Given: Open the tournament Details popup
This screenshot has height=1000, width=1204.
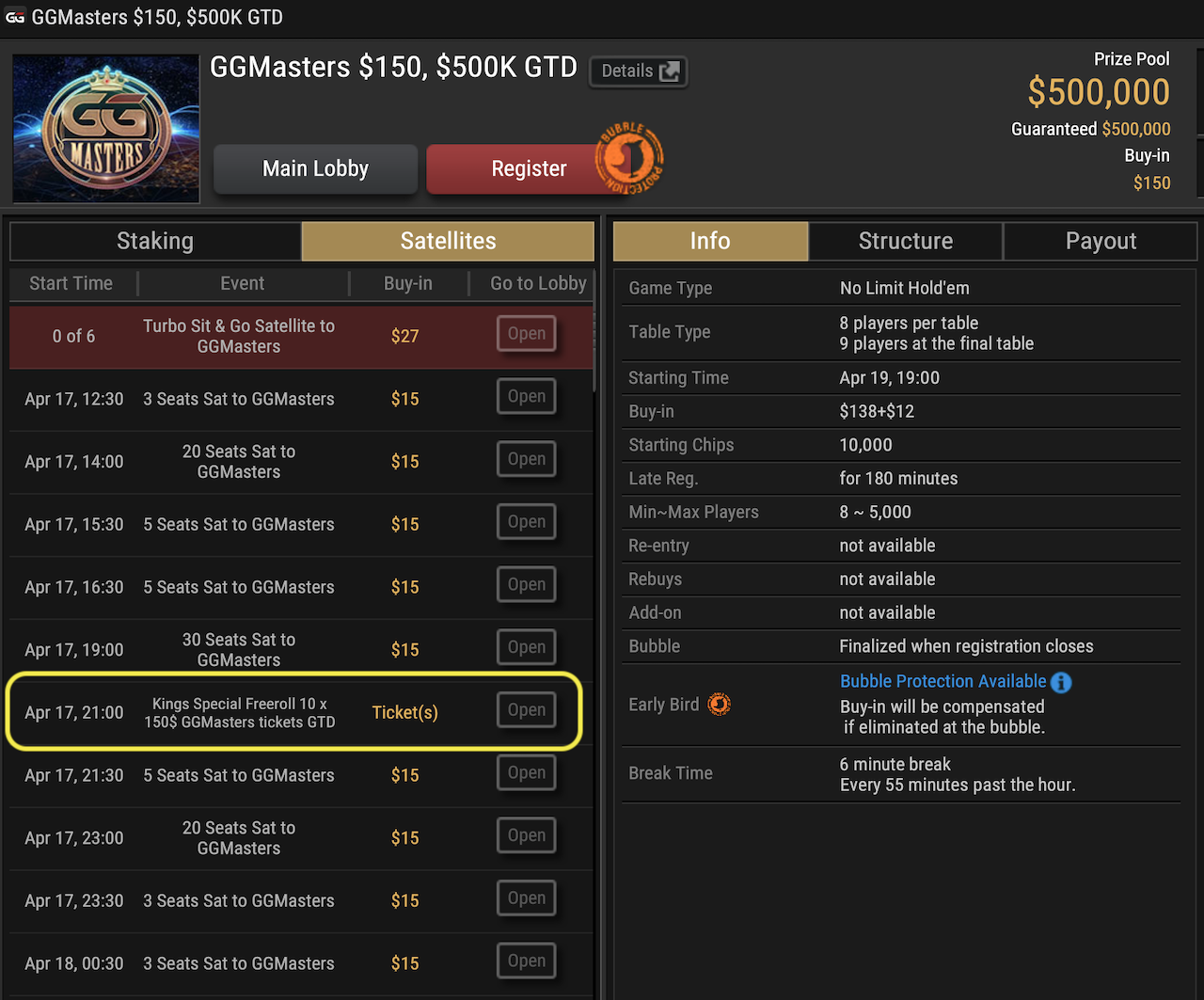Looking at the screenshot, I should pos(639,71).
